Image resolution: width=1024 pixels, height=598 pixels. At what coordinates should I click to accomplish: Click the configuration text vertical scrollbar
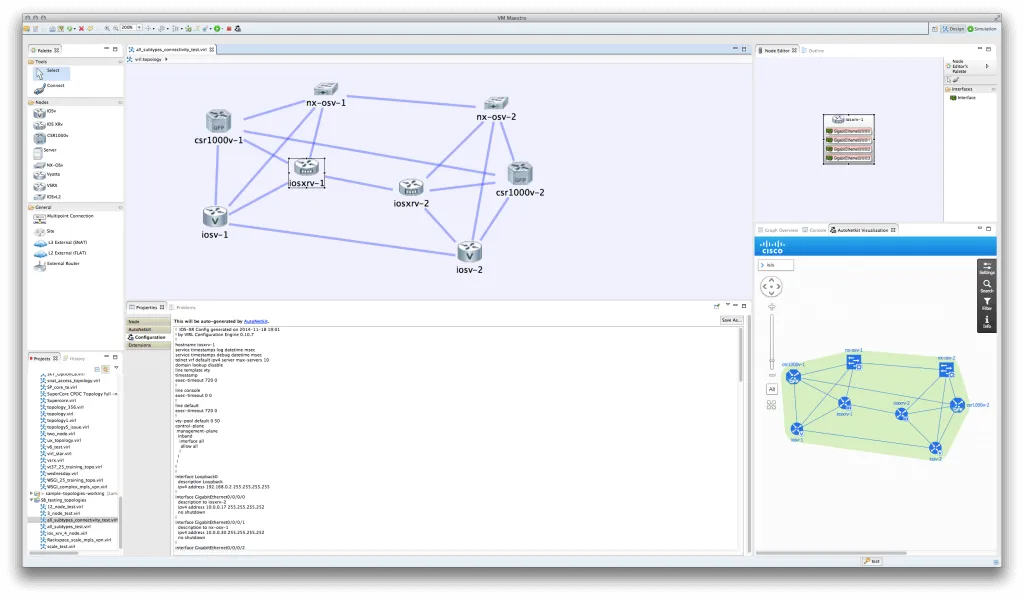741,355
